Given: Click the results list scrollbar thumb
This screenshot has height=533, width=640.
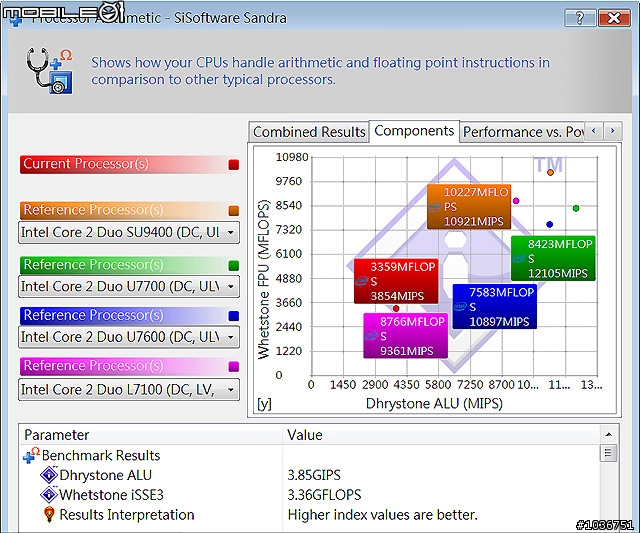Looking at the screenshot, I should click(x=608, y=453).
